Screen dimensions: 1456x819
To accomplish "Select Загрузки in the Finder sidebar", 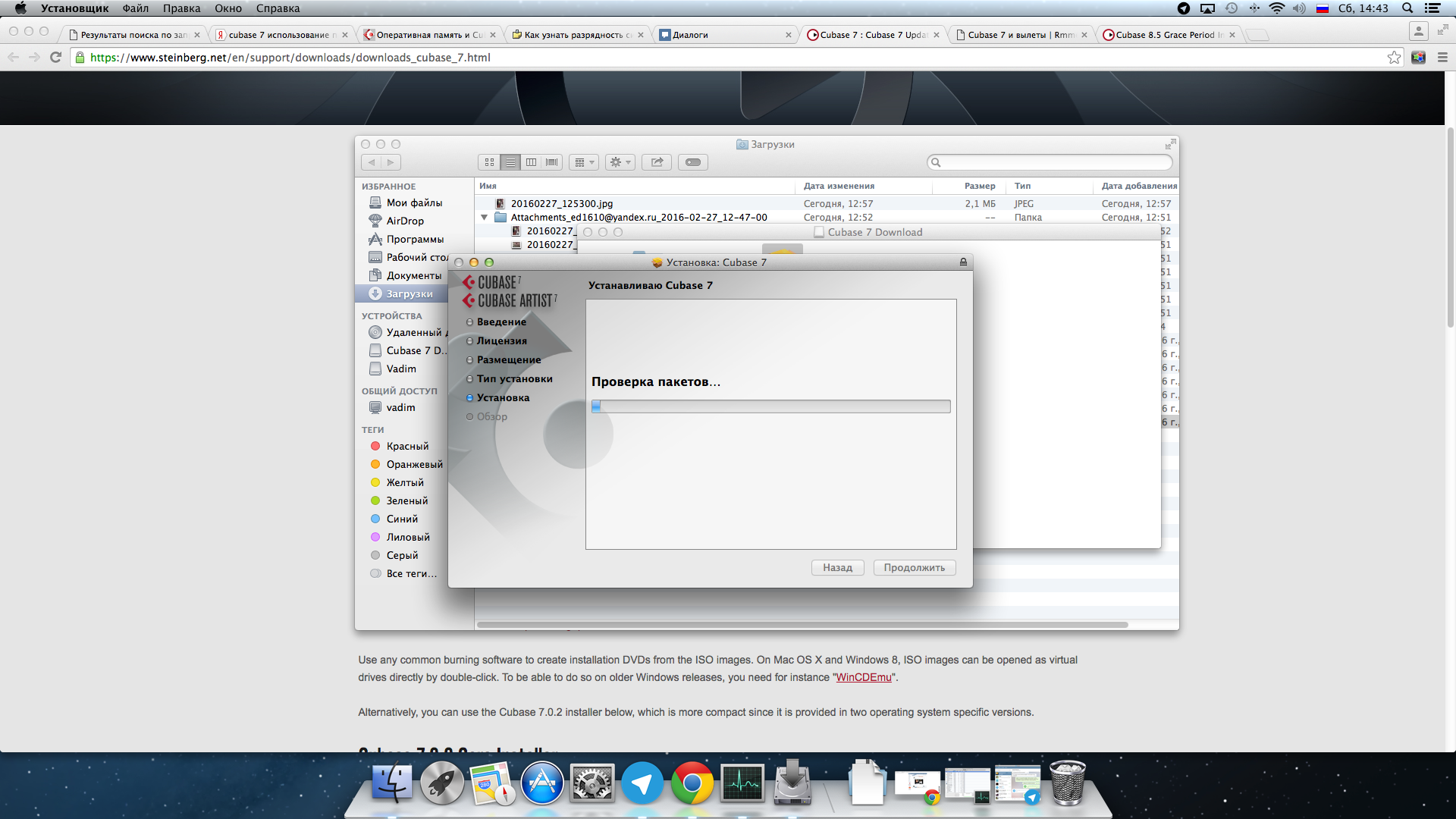I will point(409,293).
